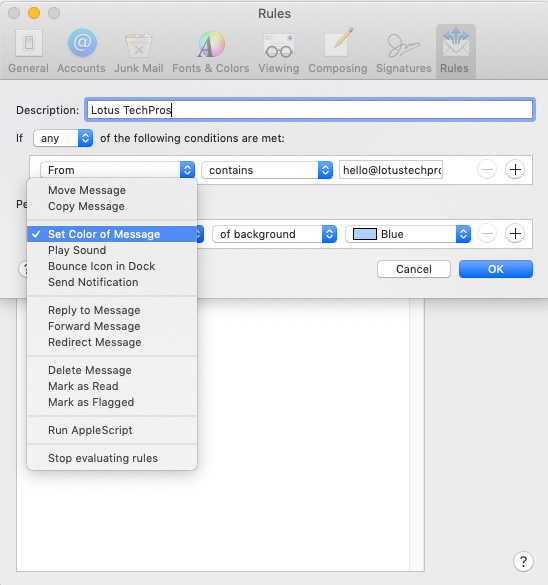
Task: Choose Mark as Read action
Action: [x=112, y=386]
